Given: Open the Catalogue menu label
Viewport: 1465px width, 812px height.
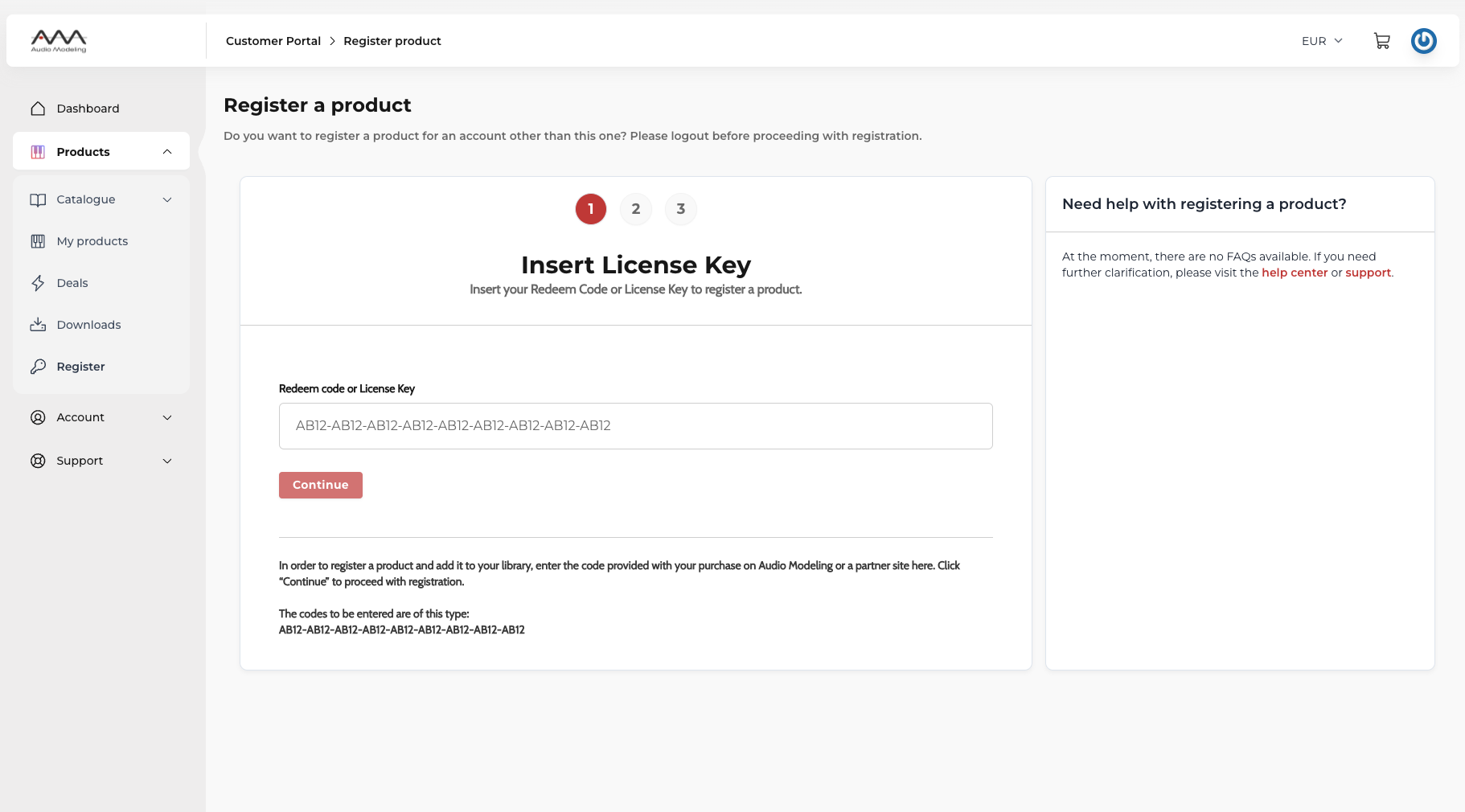Looking at the screenshot, I should [x=86, y=199].
